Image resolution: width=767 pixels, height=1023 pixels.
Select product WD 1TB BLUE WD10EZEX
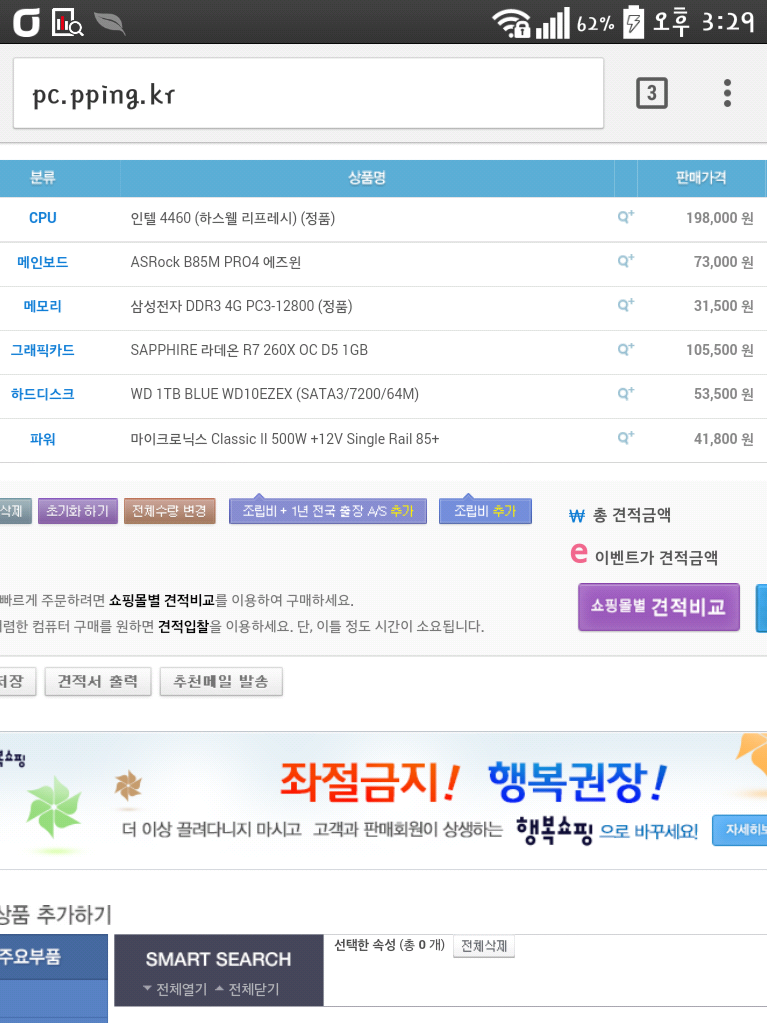coord(275,394)
